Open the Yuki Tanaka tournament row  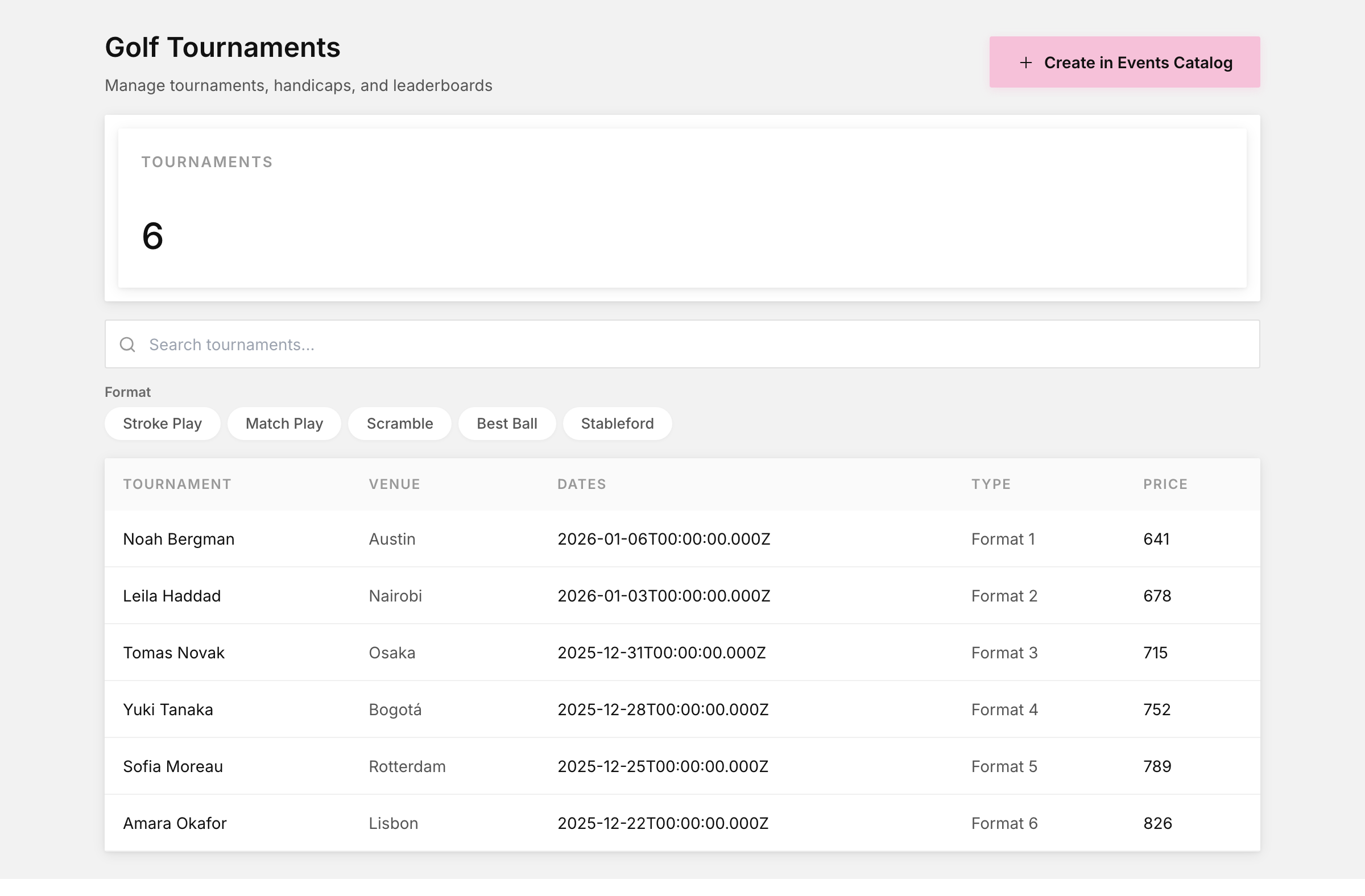click(x=682, y=709)
